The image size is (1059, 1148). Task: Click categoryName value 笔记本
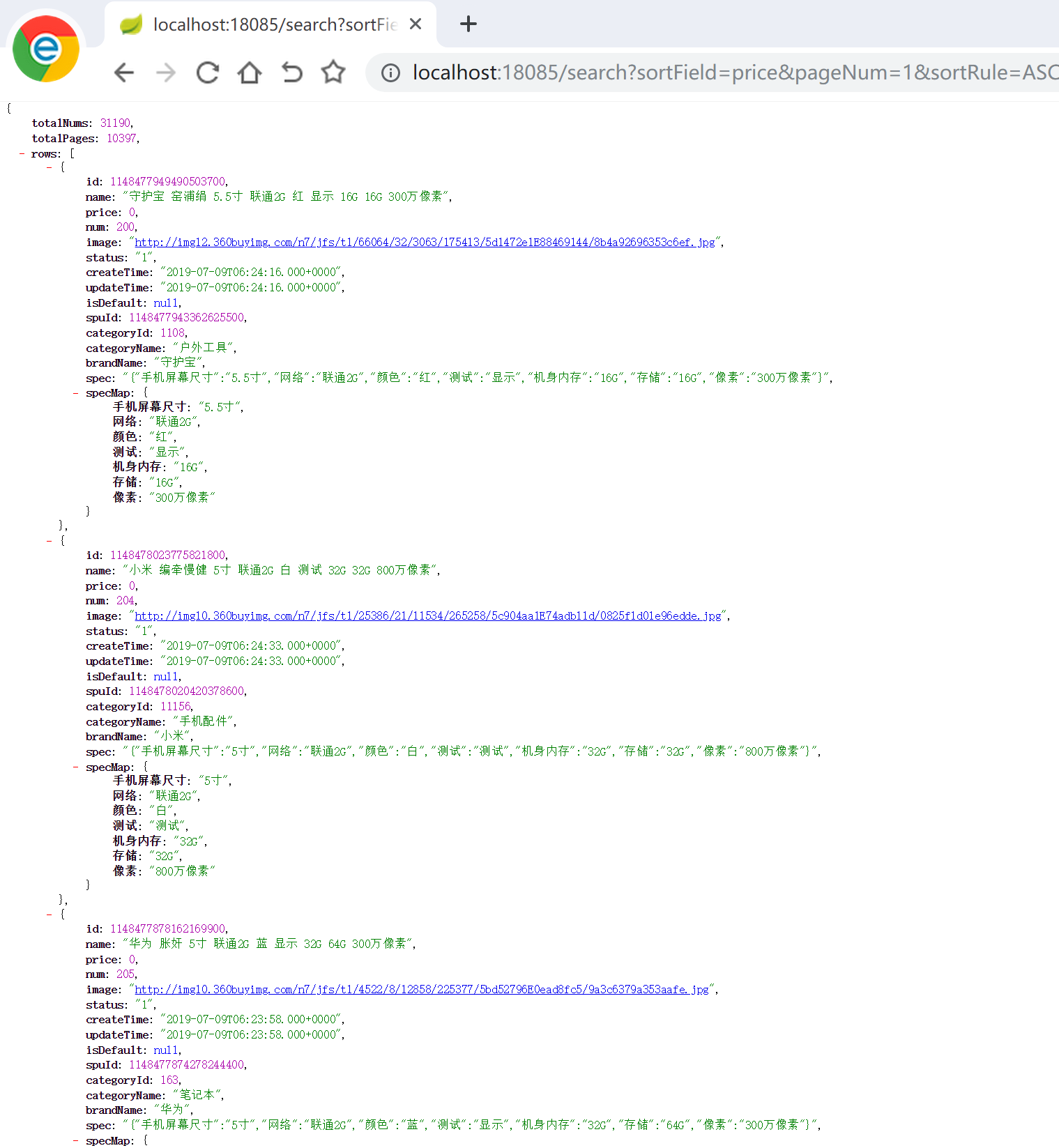(197, 1095)
